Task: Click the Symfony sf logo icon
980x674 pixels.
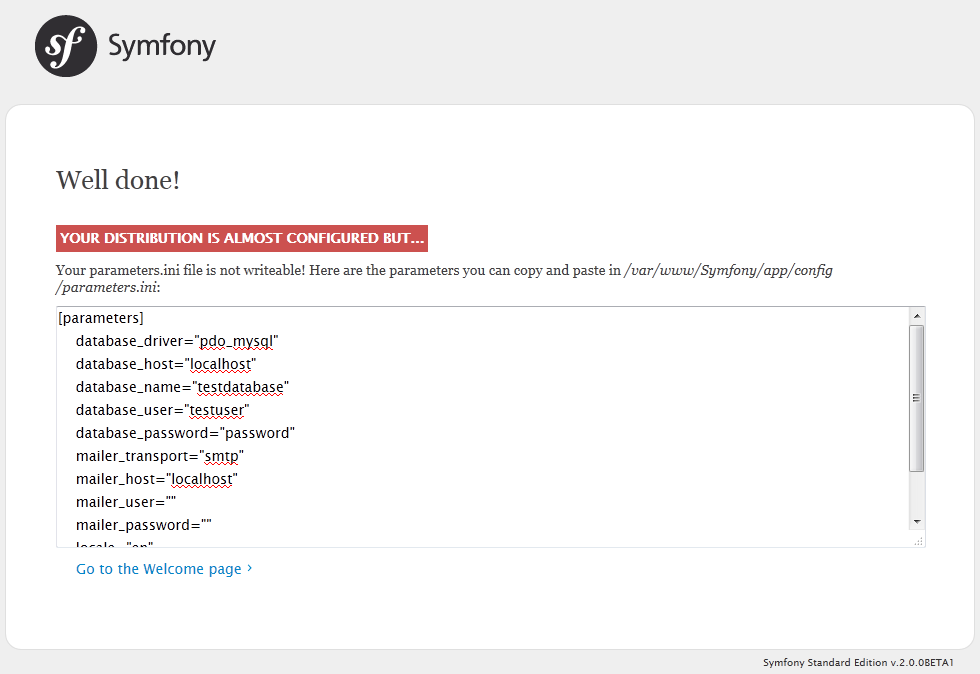Action: click(x=66, y=46)
